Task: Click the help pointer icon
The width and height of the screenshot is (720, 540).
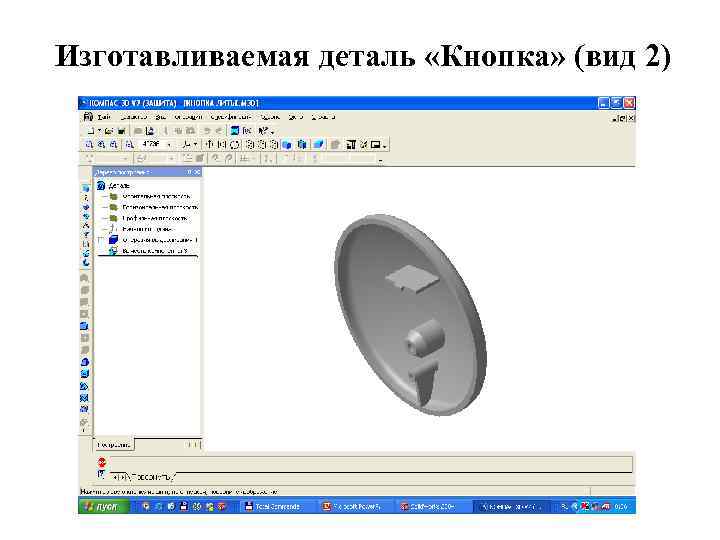Action: pos(264,131)
